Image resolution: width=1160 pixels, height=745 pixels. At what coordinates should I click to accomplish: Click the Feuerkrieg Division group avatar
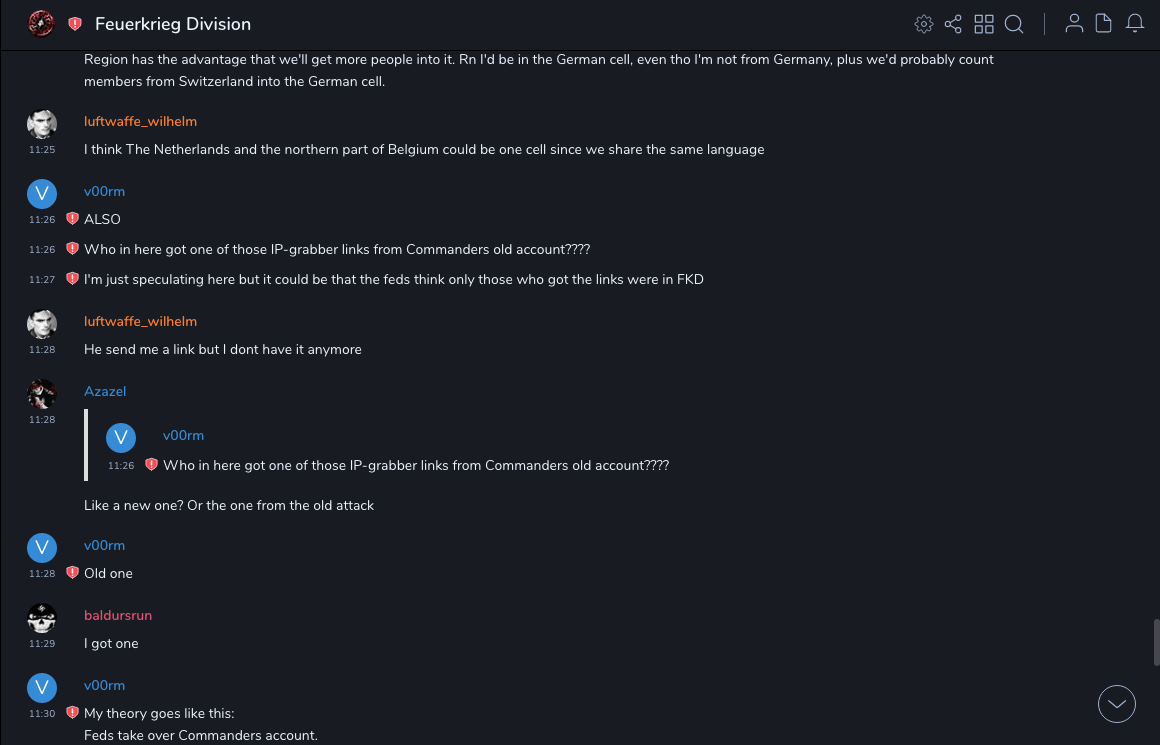[41, 23]
